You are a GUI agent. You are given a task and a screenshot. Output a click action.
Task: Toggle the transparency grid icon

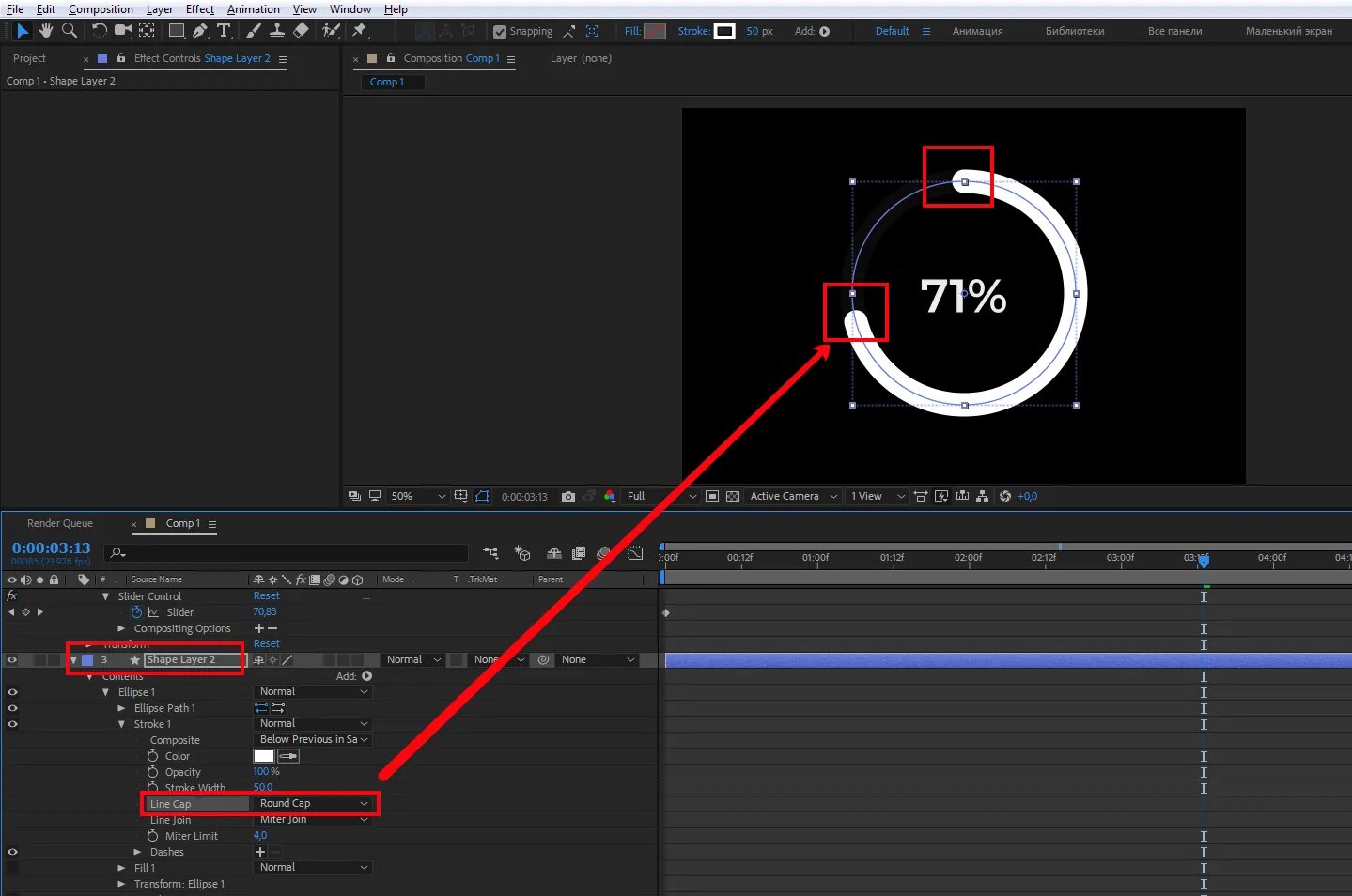point(733,497)
